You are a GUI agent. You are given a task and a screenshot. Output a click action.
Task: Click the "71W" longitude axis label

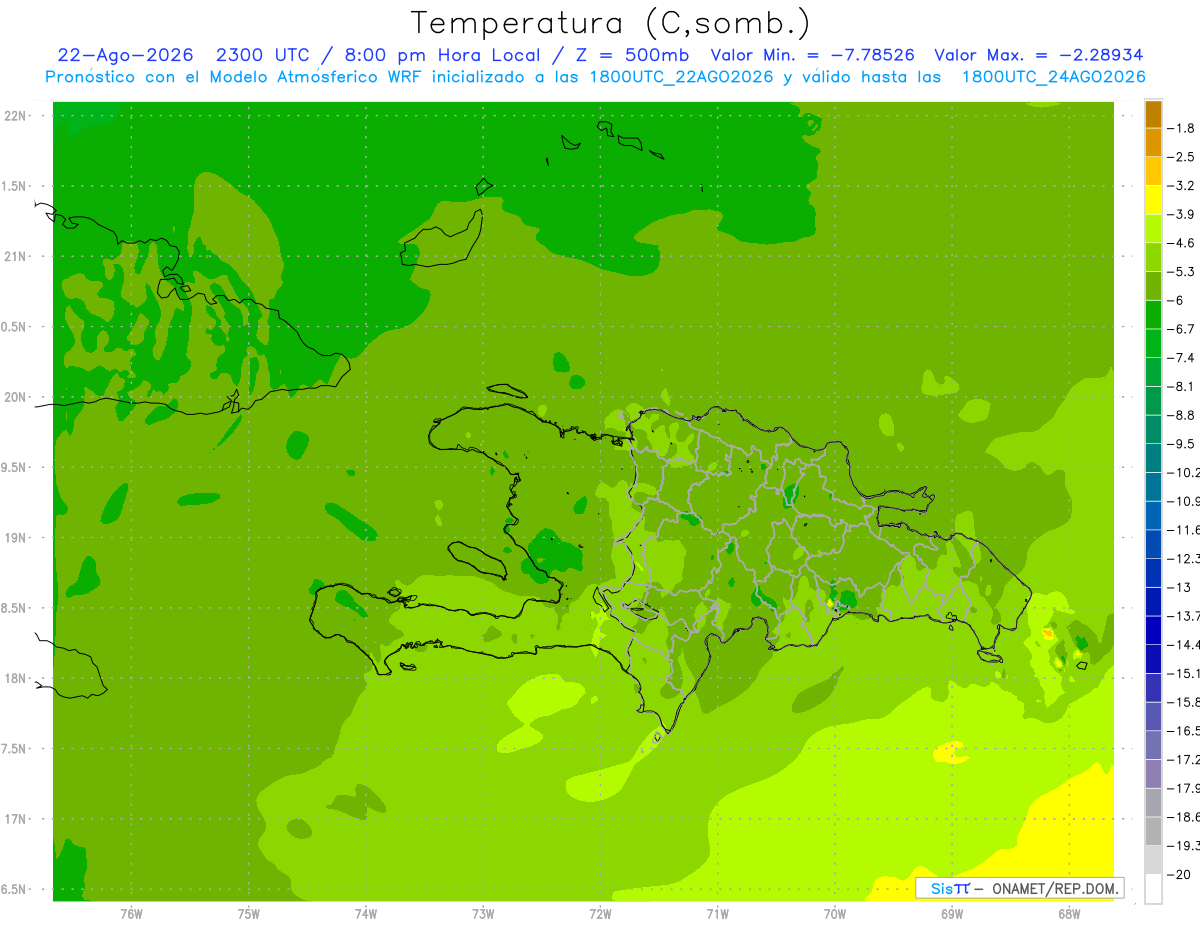(717, 913)
